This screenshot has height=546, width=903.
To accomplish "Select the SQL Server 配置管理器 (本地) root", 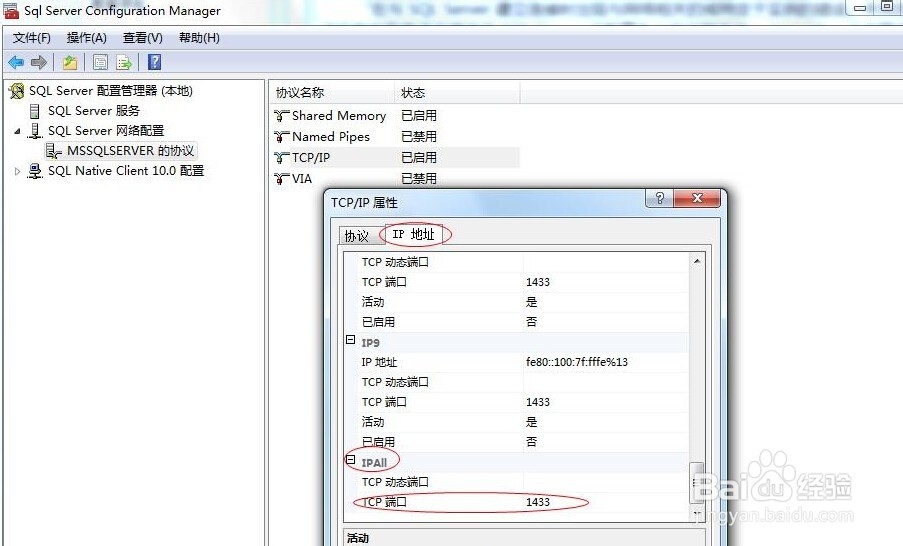I will pos(111,91).
